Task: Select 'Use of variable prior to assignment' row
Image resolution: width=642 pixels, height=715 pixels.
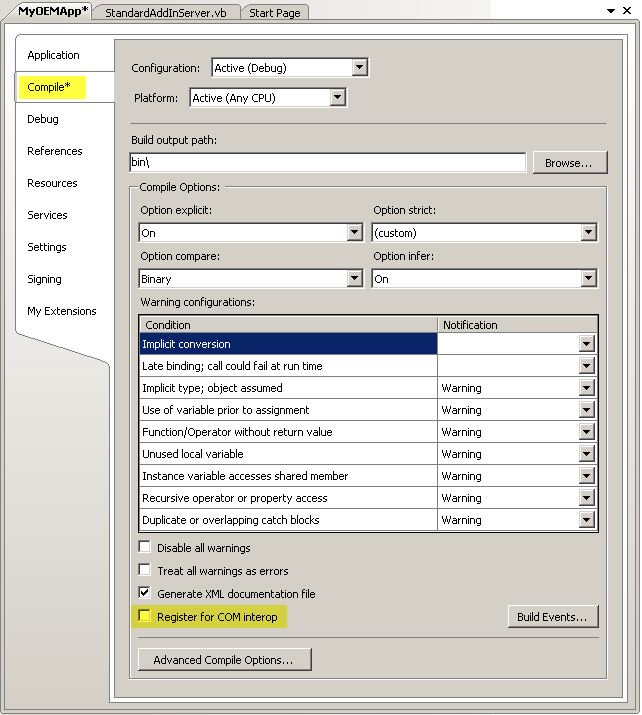Action: coord(288,410)
